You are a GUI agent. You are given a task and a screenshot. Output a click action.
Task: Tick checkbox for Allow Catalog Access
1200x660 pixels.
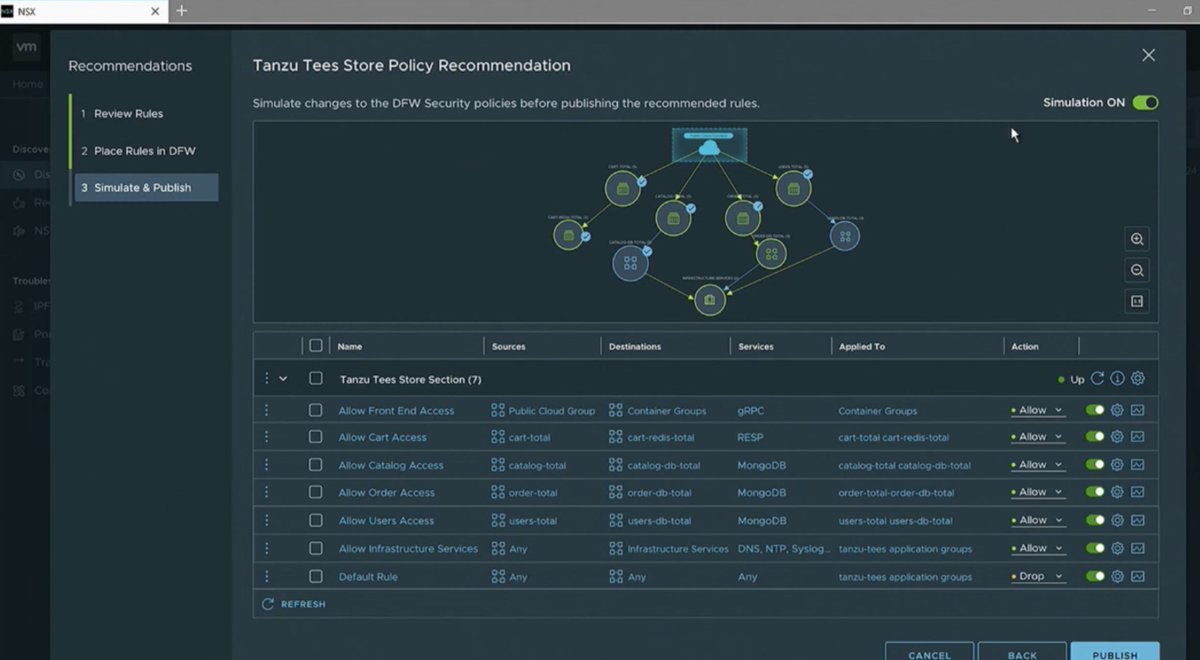(x=316, y=465)
